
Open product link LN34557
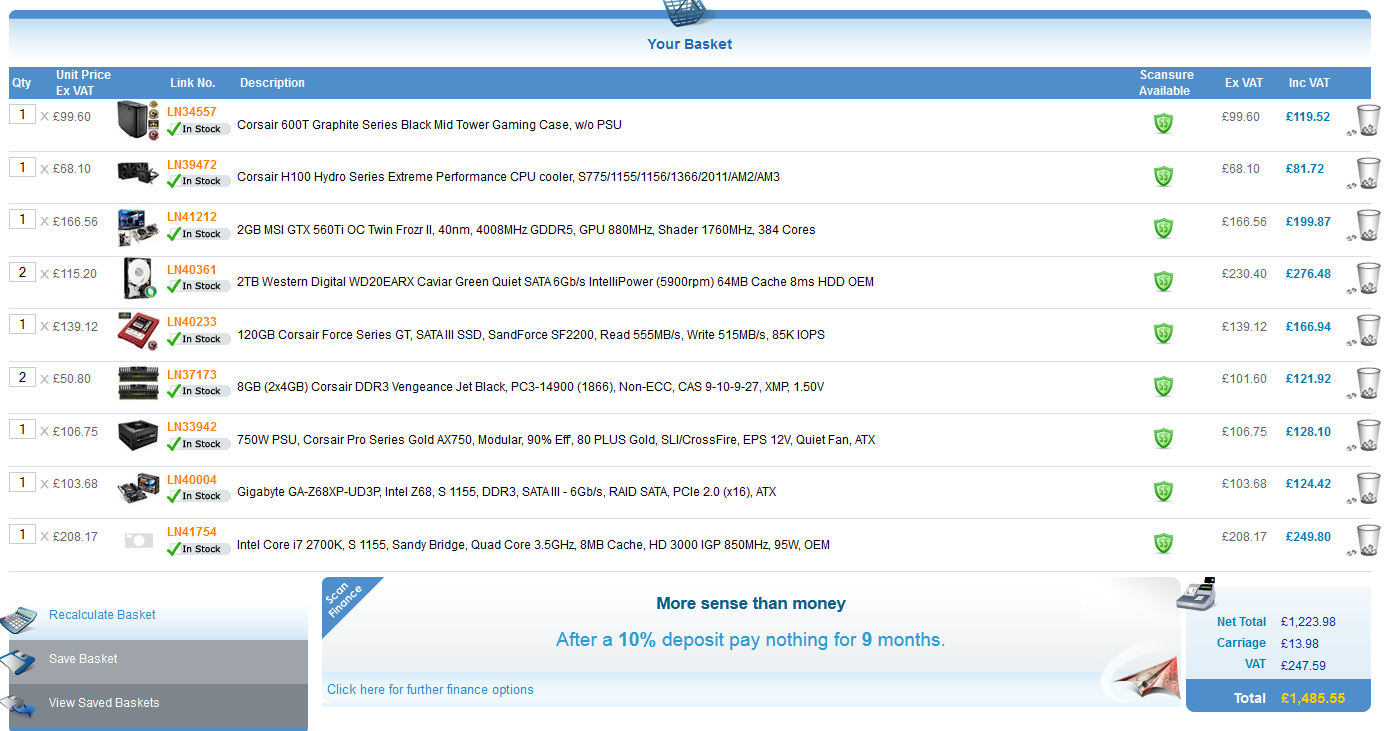(192, 112)
